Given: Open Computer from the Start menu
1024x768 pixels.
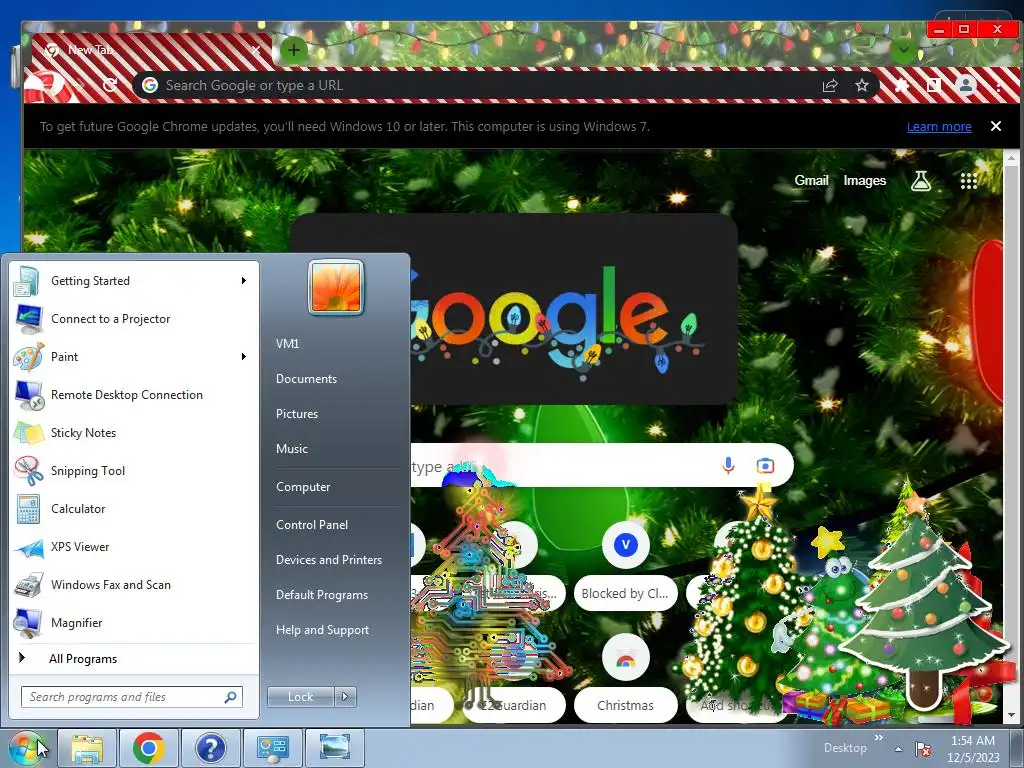Looking at the screenshot, I should pyautogui.click(x=303, y=487).
